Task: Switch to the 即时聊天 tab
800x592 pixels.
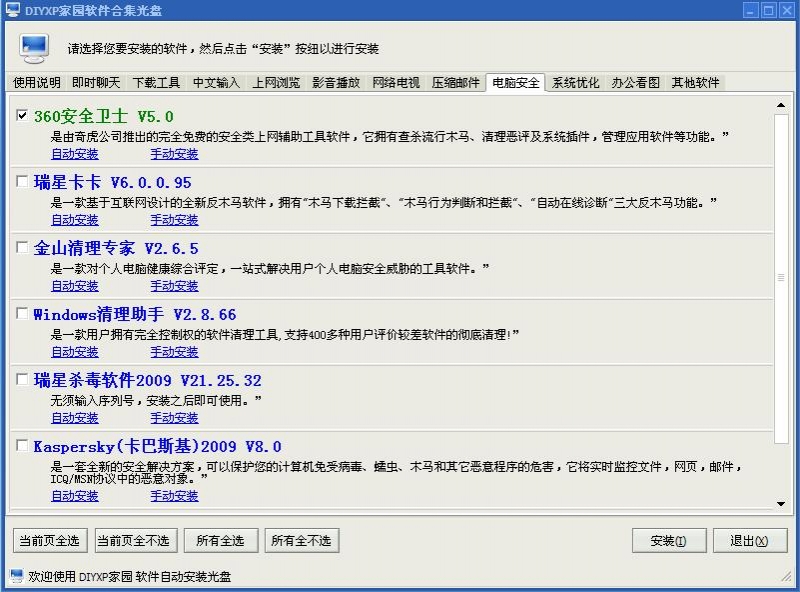Action: [x=96, y=82]
